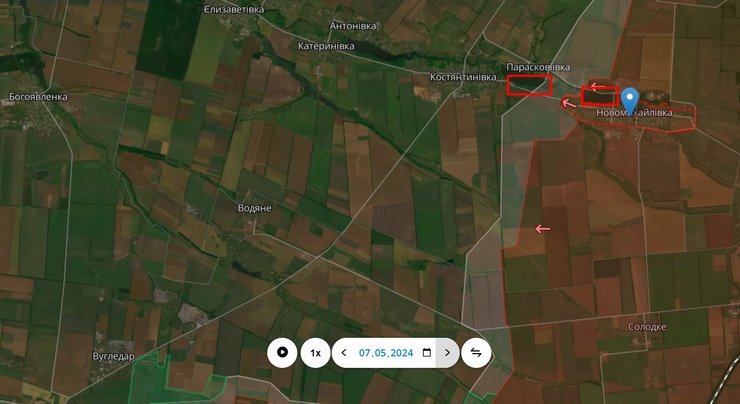
Task: Click the 07.05.2024 date field
Action: click(x=386, y=353)
